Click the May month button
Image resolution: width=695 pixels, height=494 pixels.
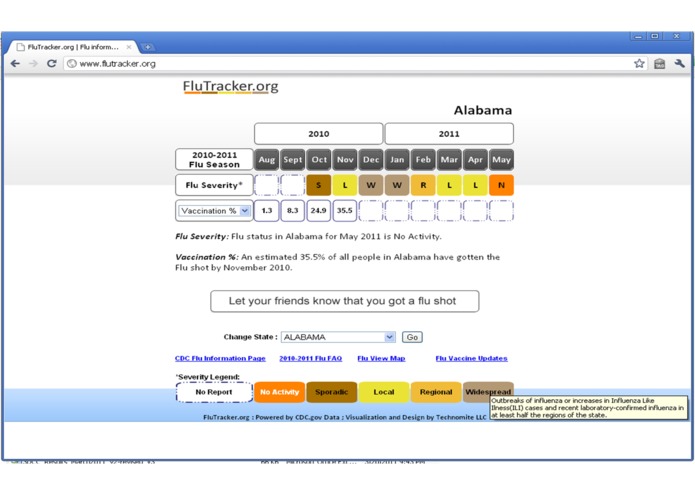(501, 159)
